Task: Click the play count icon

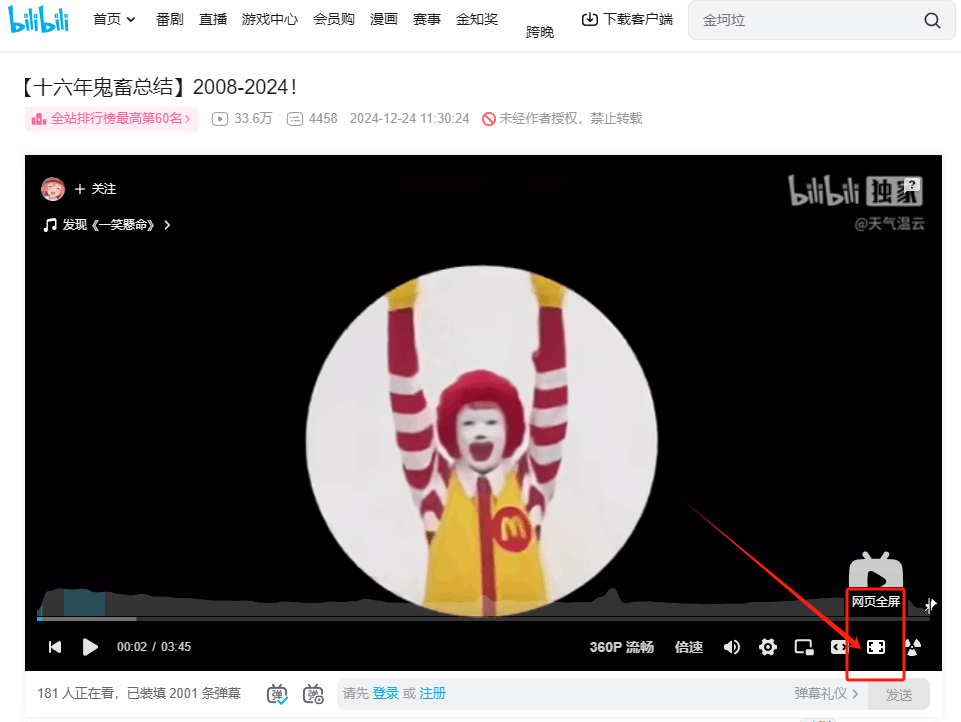Action: click(219, 119)
